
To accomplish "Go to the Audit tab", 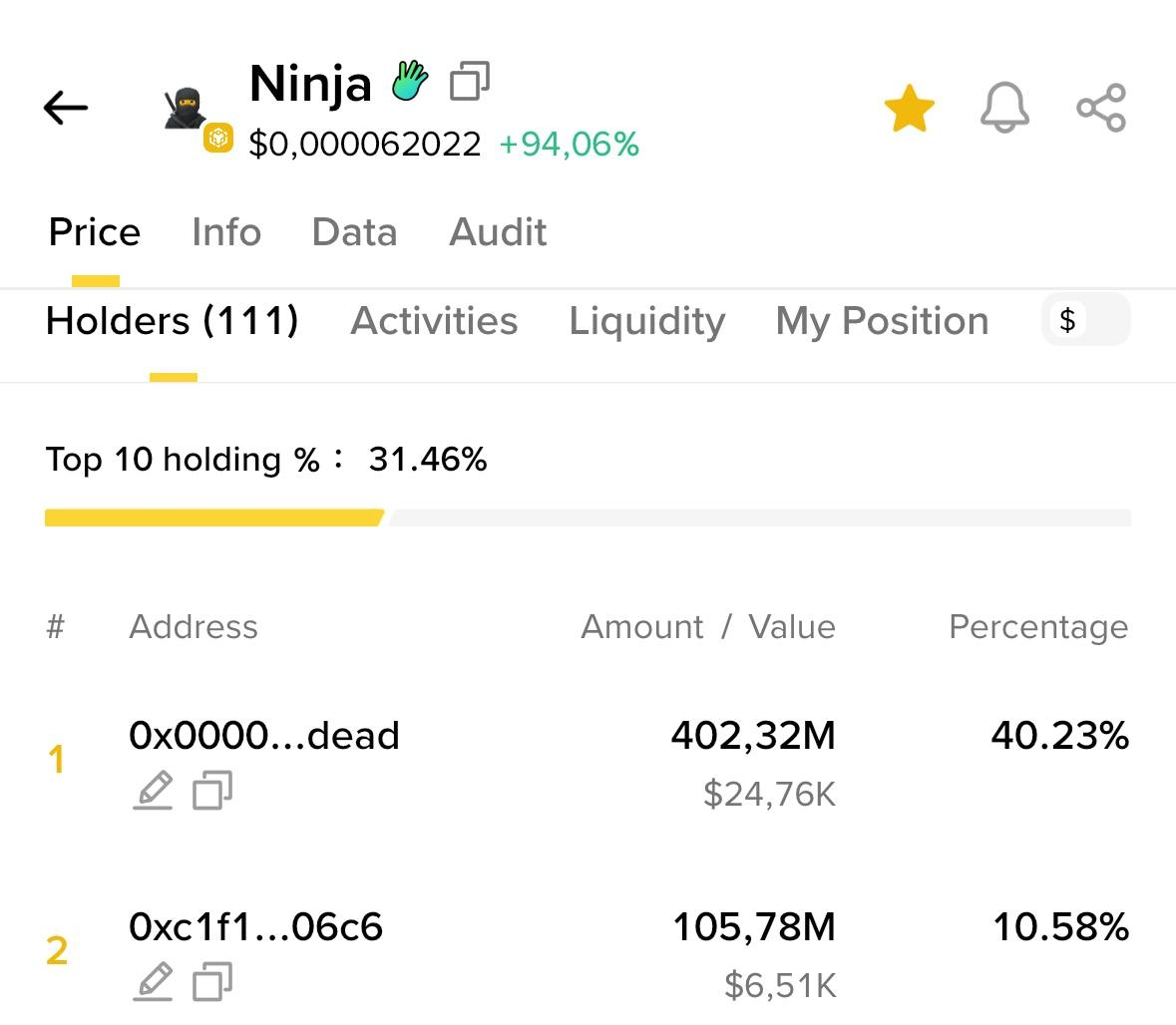I will (x=498, y=232).
